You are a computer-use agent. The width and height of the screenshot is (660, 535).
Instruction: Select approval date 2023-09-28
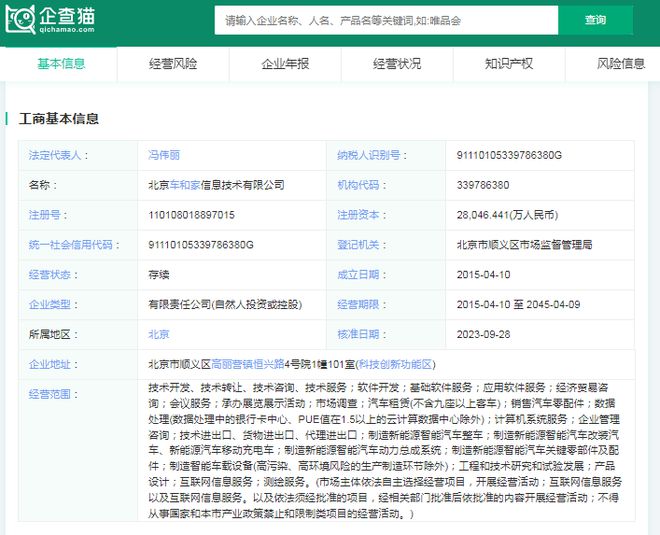point(483,335)
